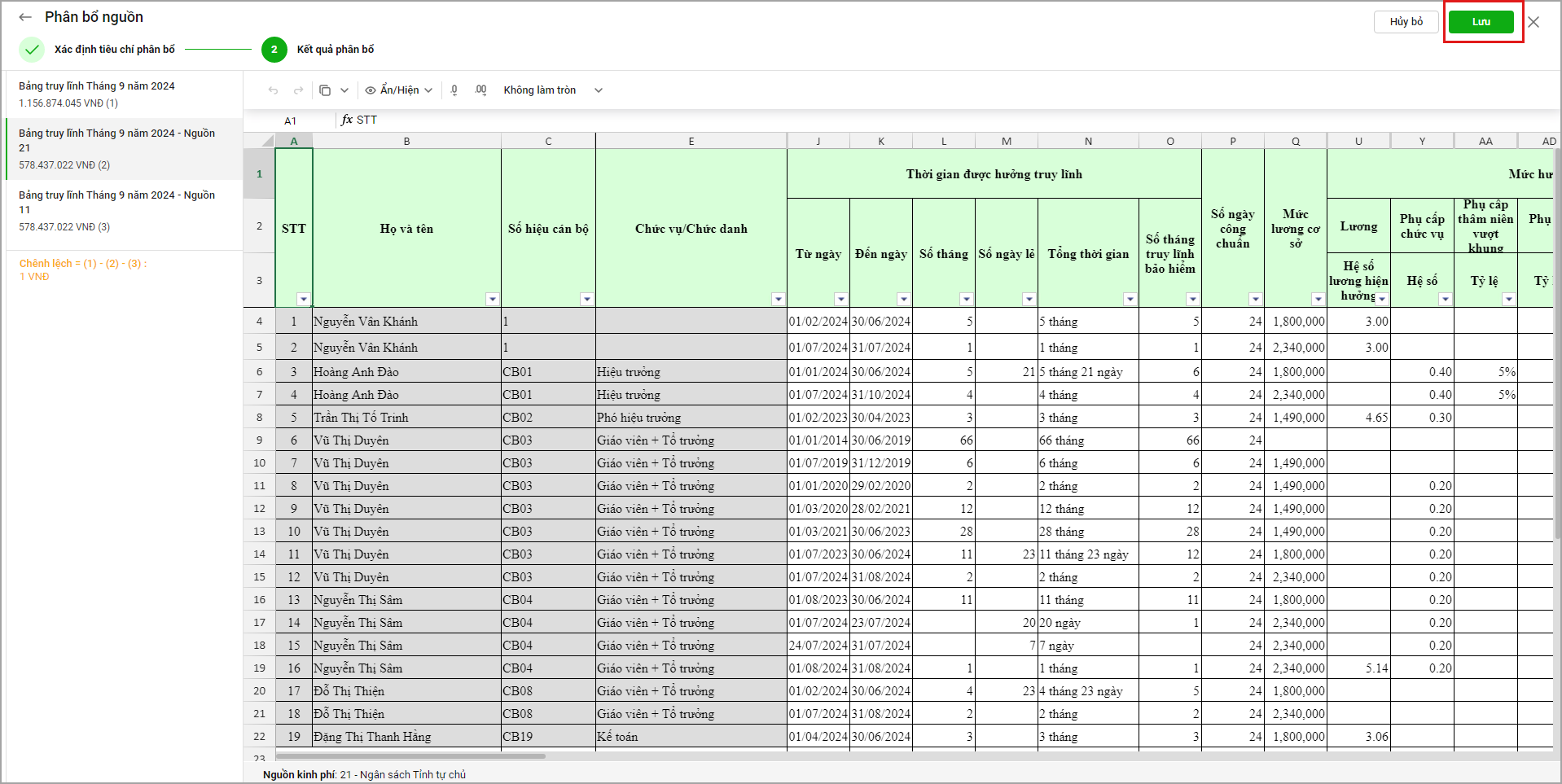Expand the copy options dropdown arrow

344,90
